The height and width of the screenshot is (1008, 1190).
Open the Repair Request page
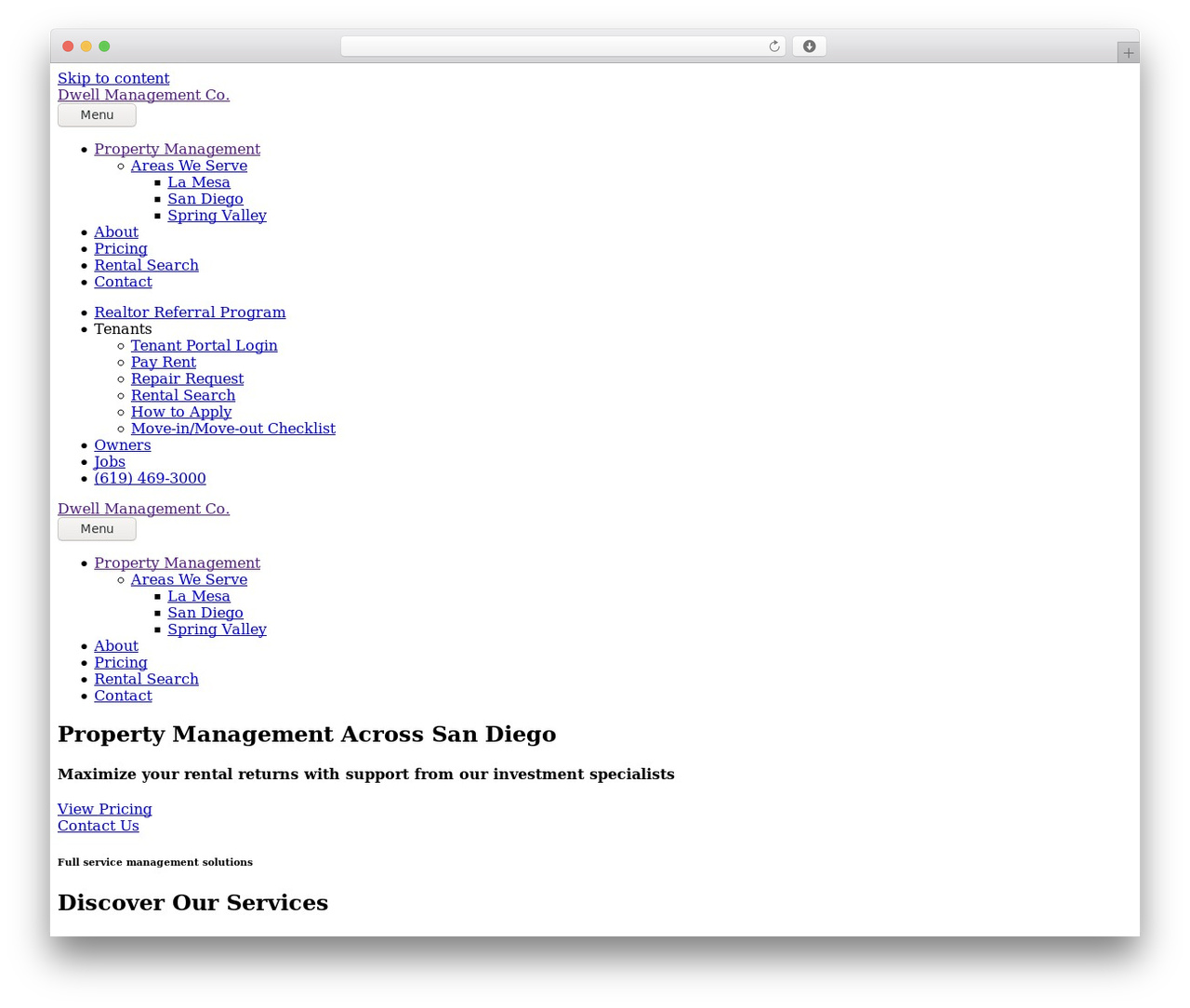(x=187, y=379)
